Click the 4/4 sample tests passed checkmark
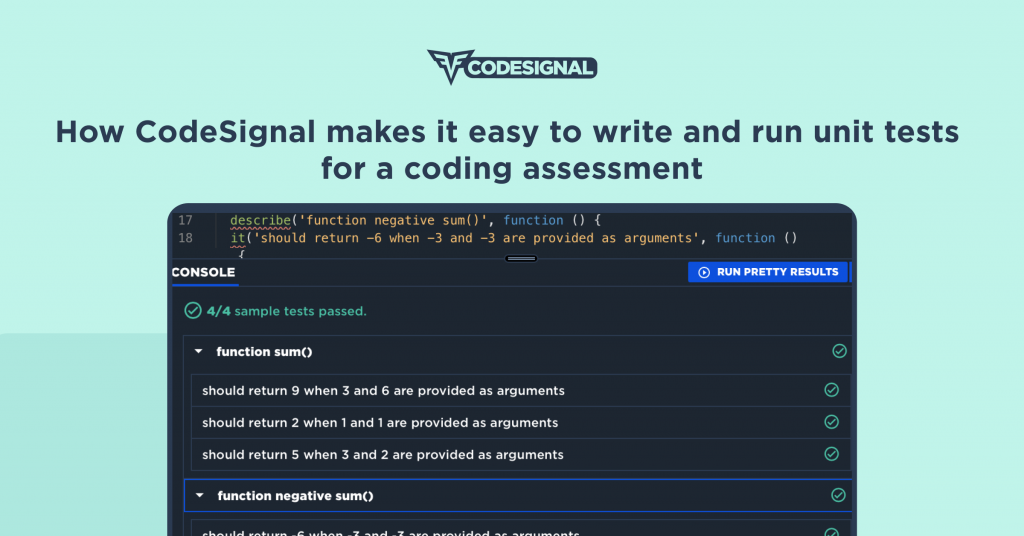 pos(193,311)
